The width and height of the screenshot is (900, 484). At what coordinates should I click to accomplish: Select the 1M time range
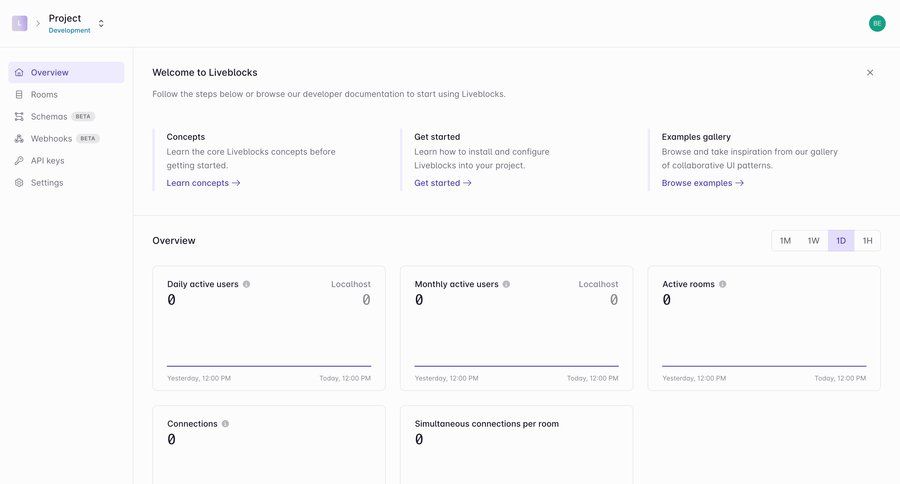pos(785,241)
